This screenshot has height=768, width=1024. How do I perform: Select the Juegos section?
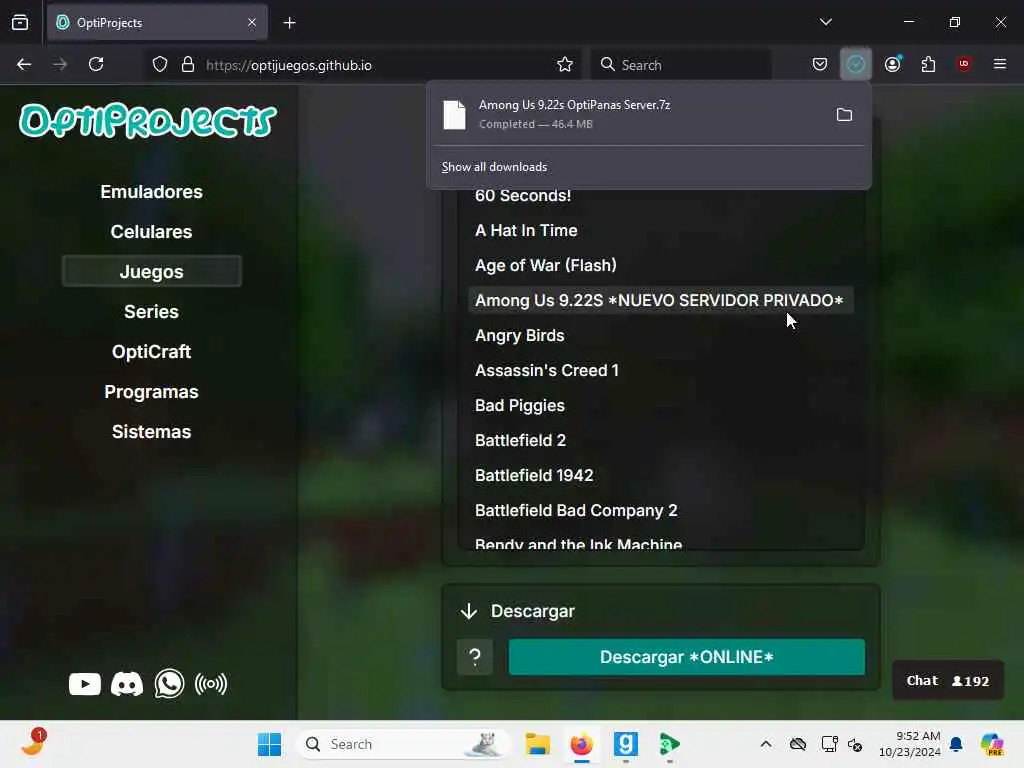[152, 271]
